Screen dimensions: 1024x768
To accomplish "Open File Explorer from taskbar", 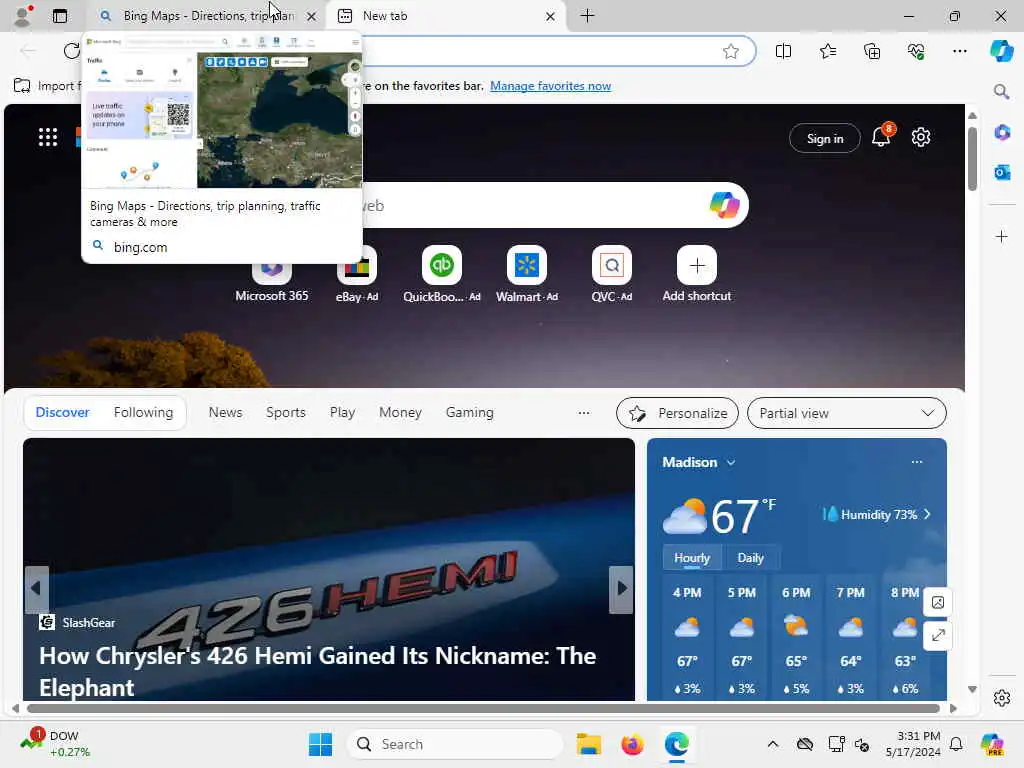I will point(588,744).
